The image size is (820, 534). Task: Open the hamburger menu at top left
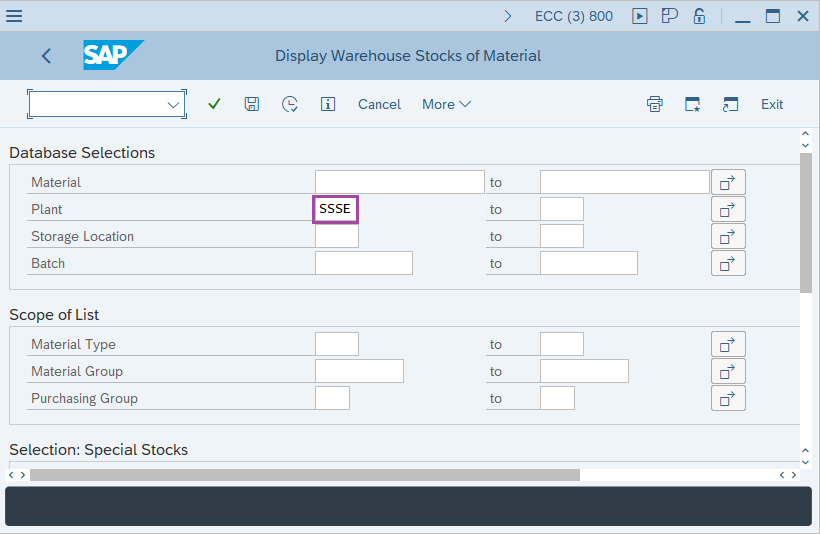(15, 16)
